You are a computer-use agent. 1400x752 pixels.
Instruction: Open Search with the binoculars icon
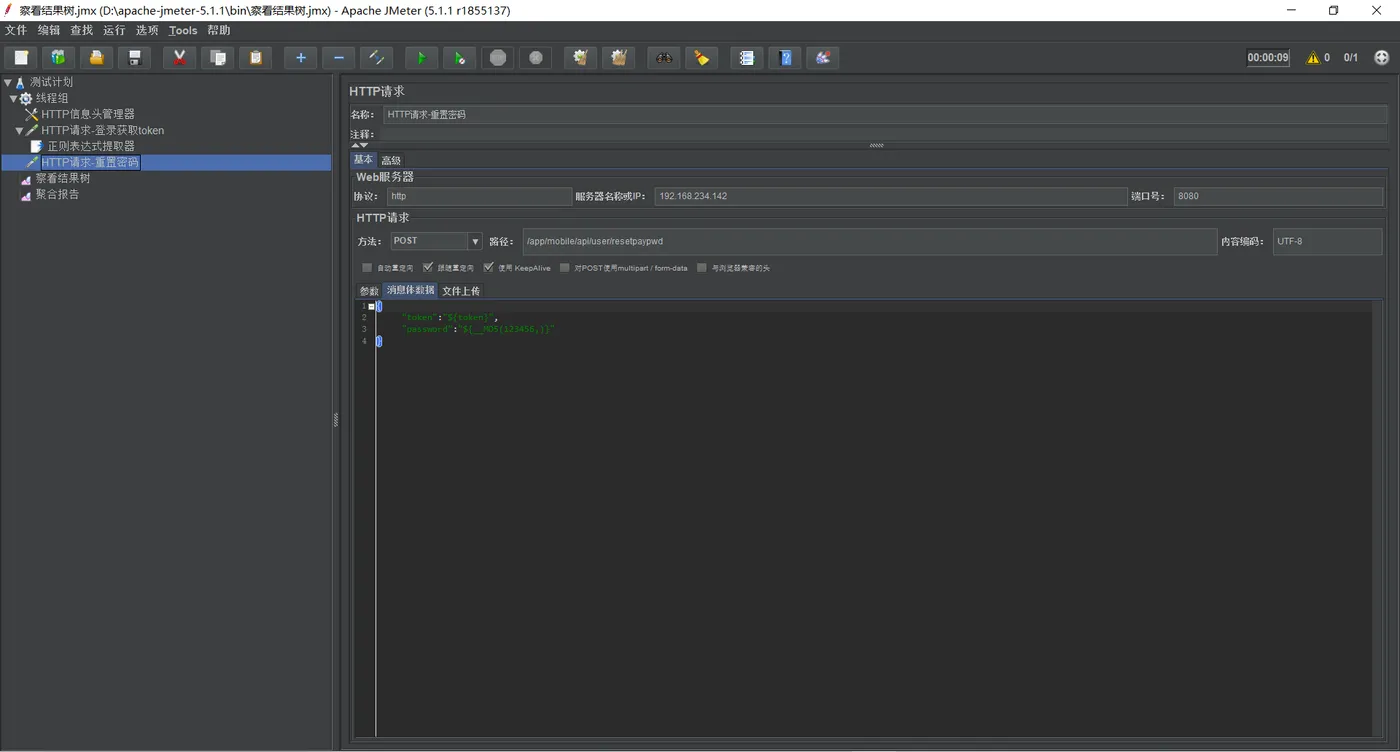click(x=663, y=58)
